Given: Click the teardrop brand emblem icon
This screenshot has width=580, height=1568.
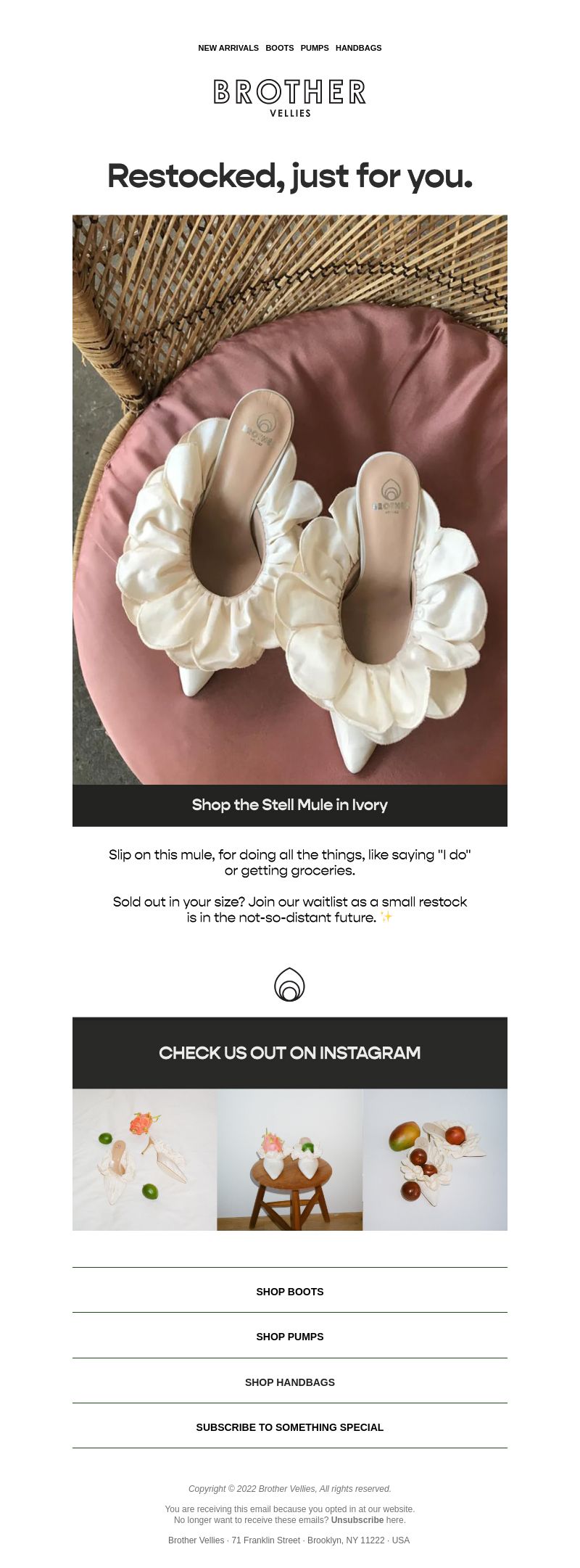Looking at the screenshot, I should coord(289,984).
